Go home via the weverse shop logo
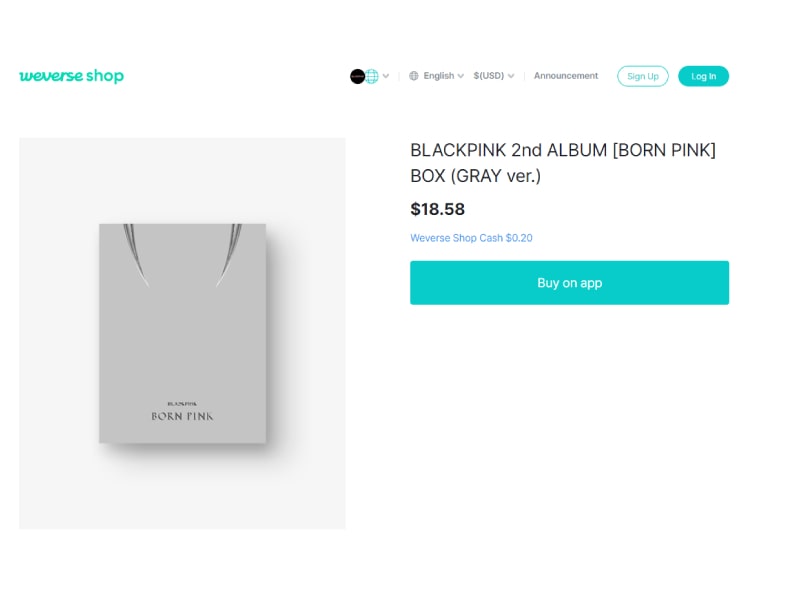The image size is (800, 600). (72, 76)
